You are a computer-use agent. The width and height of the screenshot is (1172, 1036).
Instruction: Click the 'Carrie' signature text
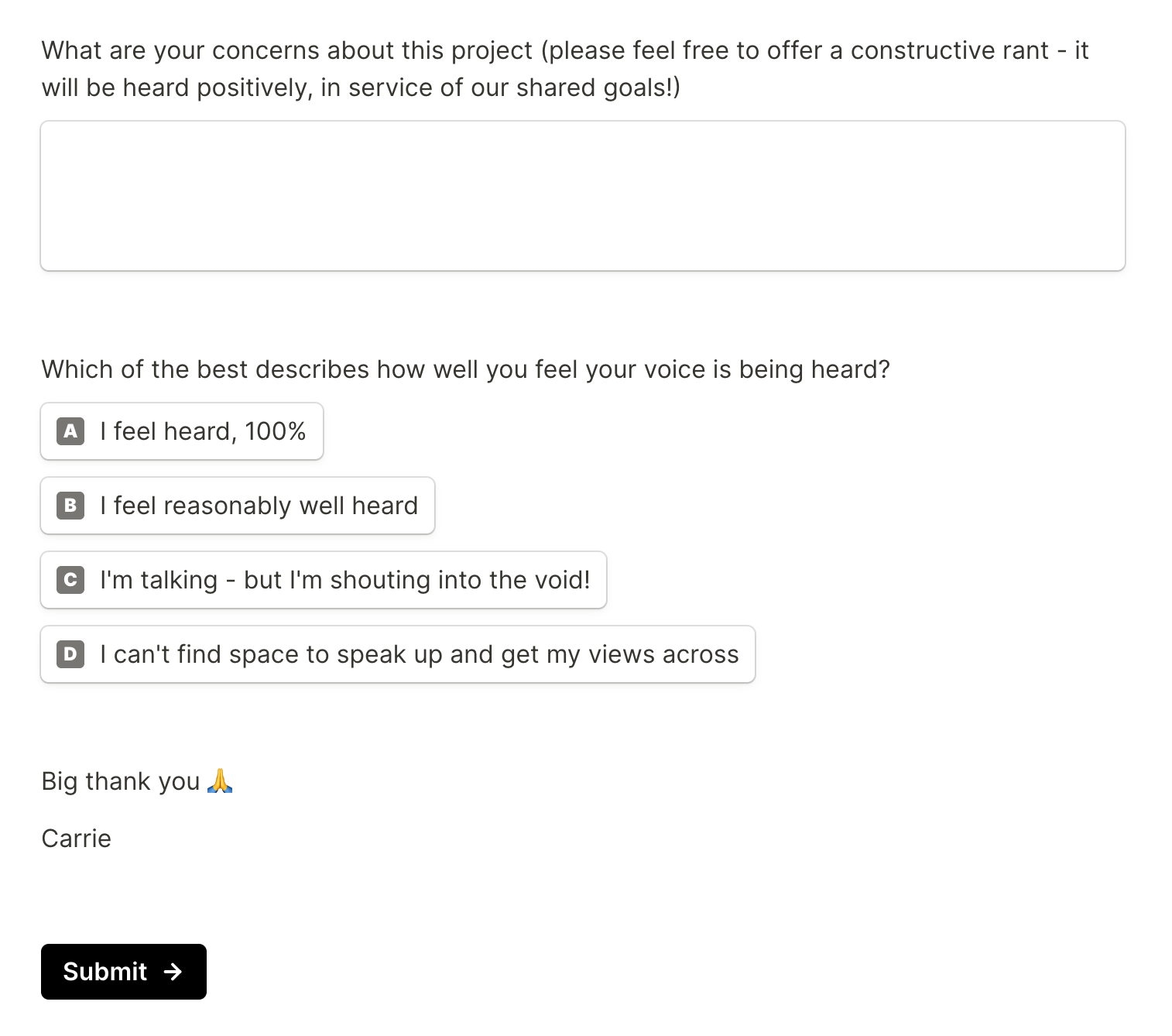click(x=76, y=839)
